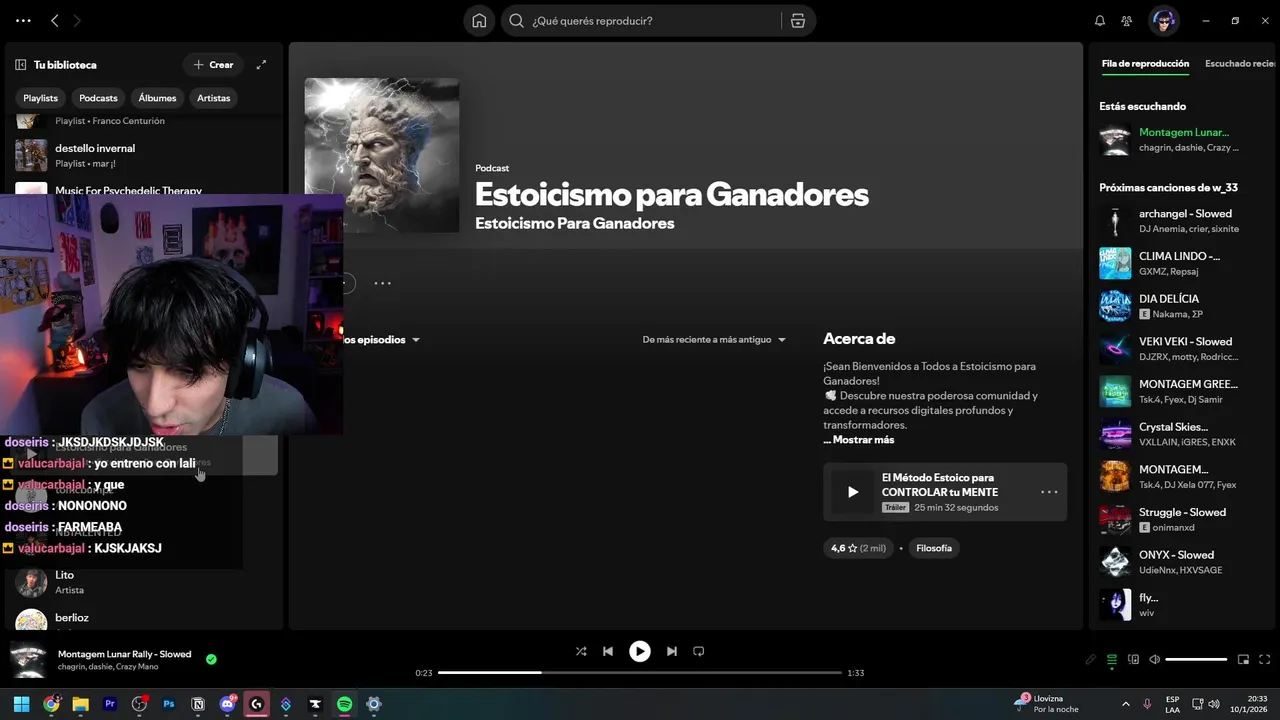Filter library by Playlists

[41, 98]
